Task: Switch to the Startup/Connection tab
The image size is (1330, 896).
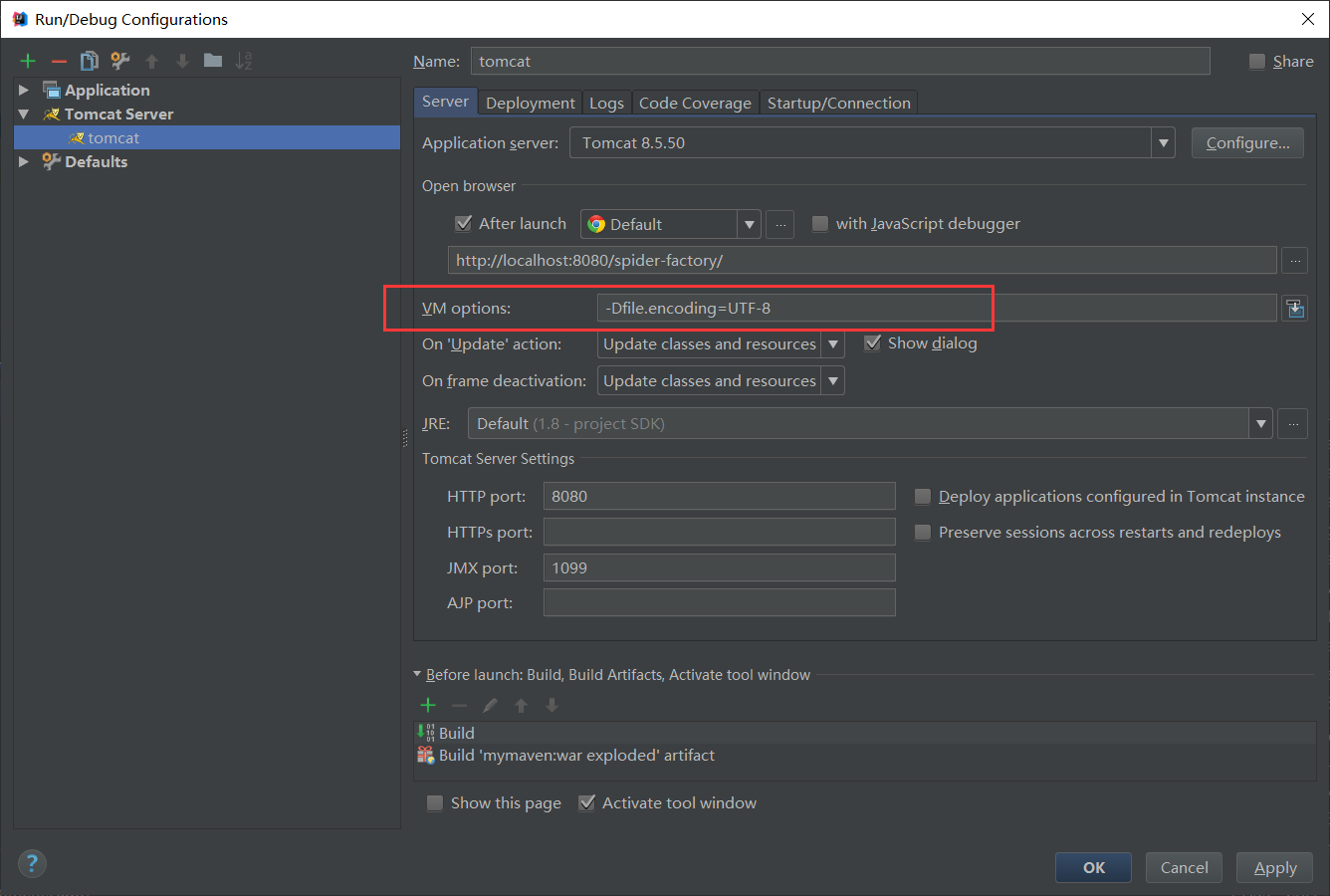Action: (x=838, y=103)
